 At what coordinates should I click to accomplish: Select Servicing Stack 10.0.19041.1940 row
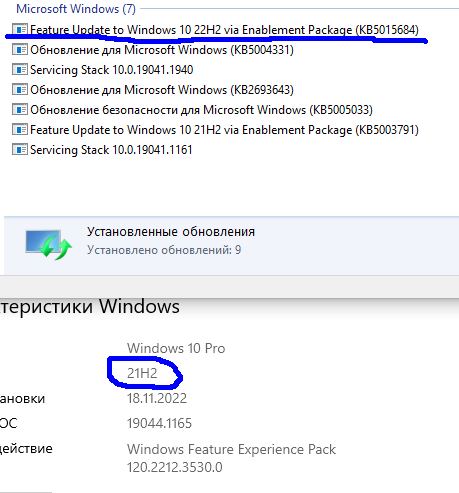click(x=112, y=70)
